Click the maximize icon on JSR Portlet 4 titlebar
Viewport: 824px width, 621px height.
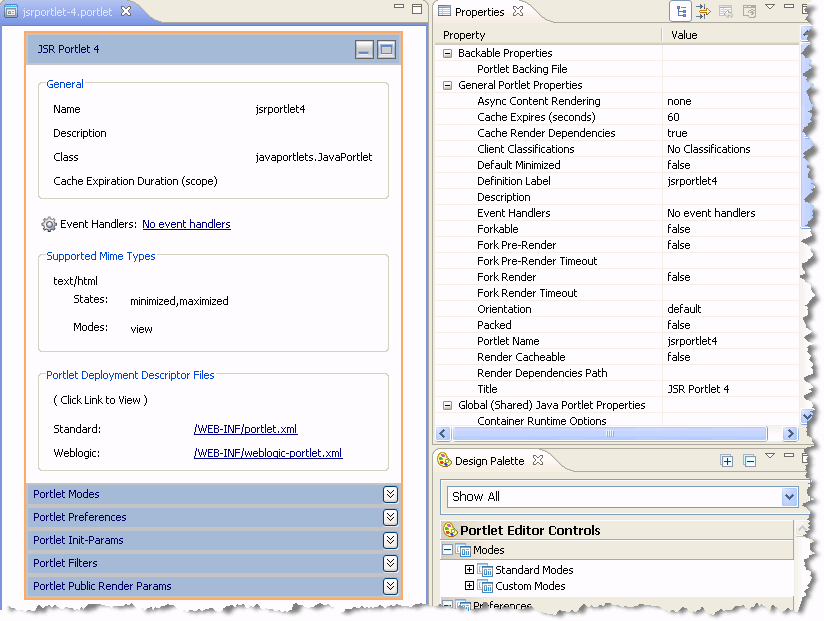[386, 49]
